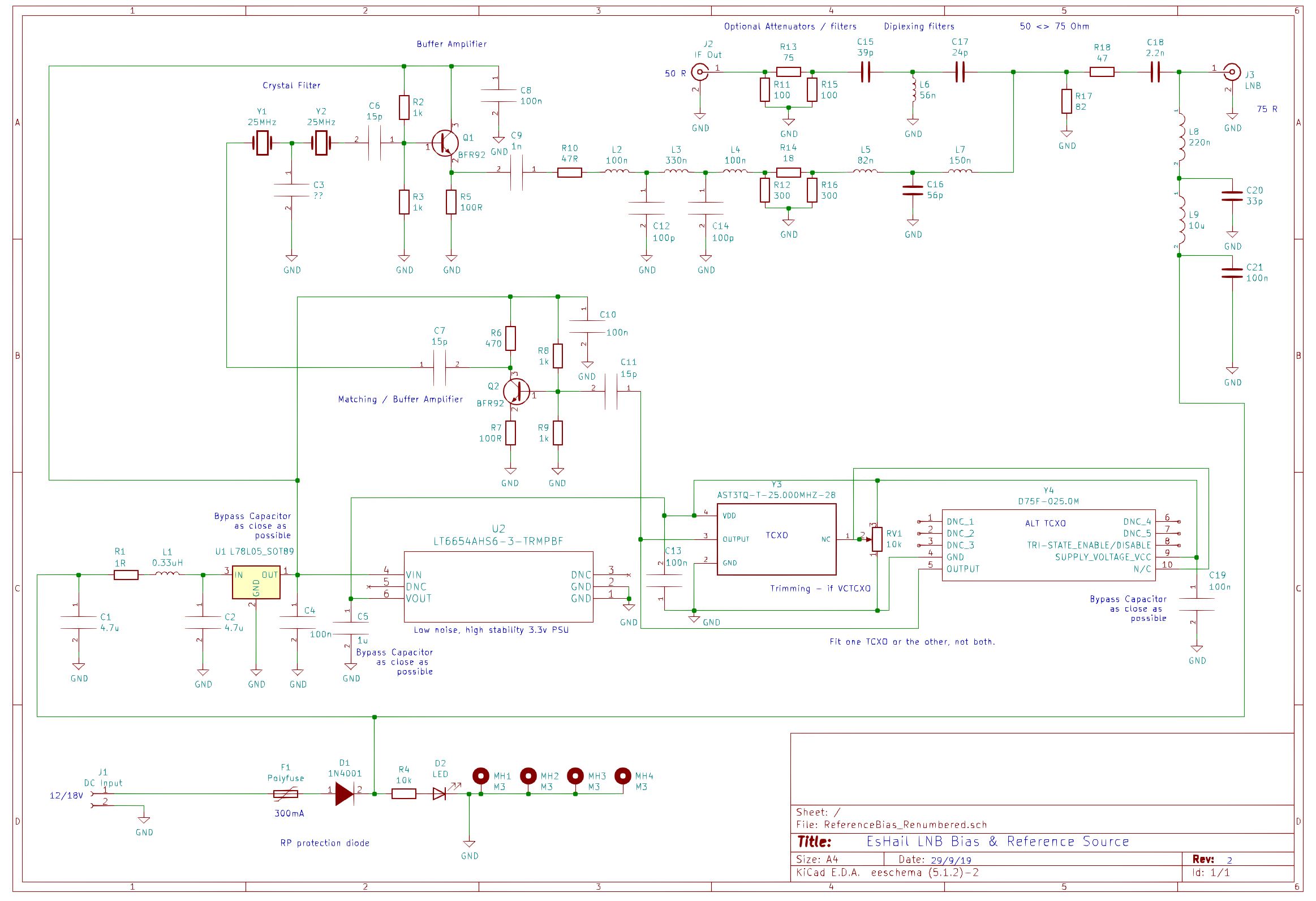The height and width of the screenshot is (901, 1316).
Task: Select the U2 LT6654AHS6-3-TRMPBF block
Action: (x=498, y=587)
